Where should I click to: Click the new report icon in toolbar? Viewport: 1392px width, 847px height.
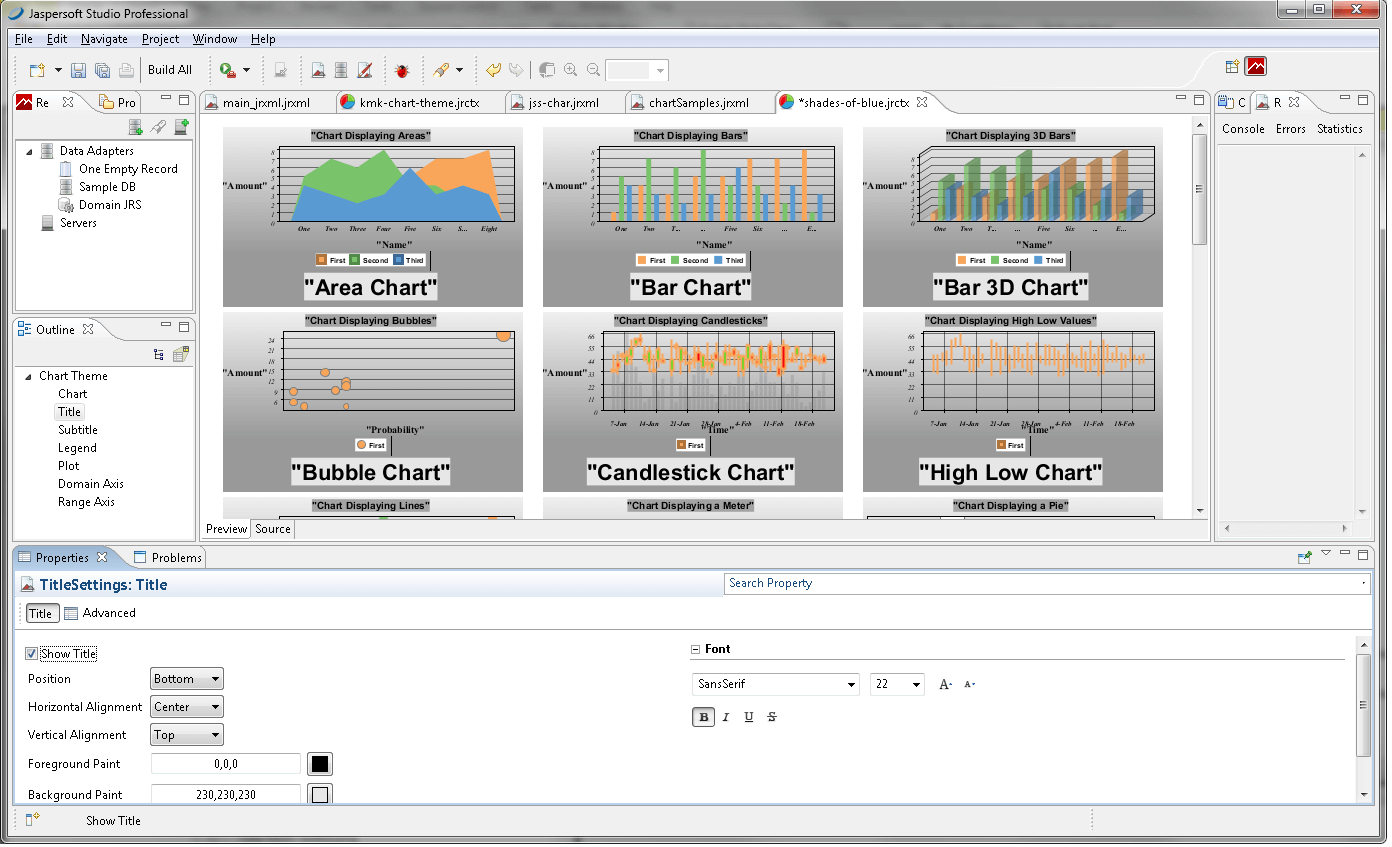[318, 70]
